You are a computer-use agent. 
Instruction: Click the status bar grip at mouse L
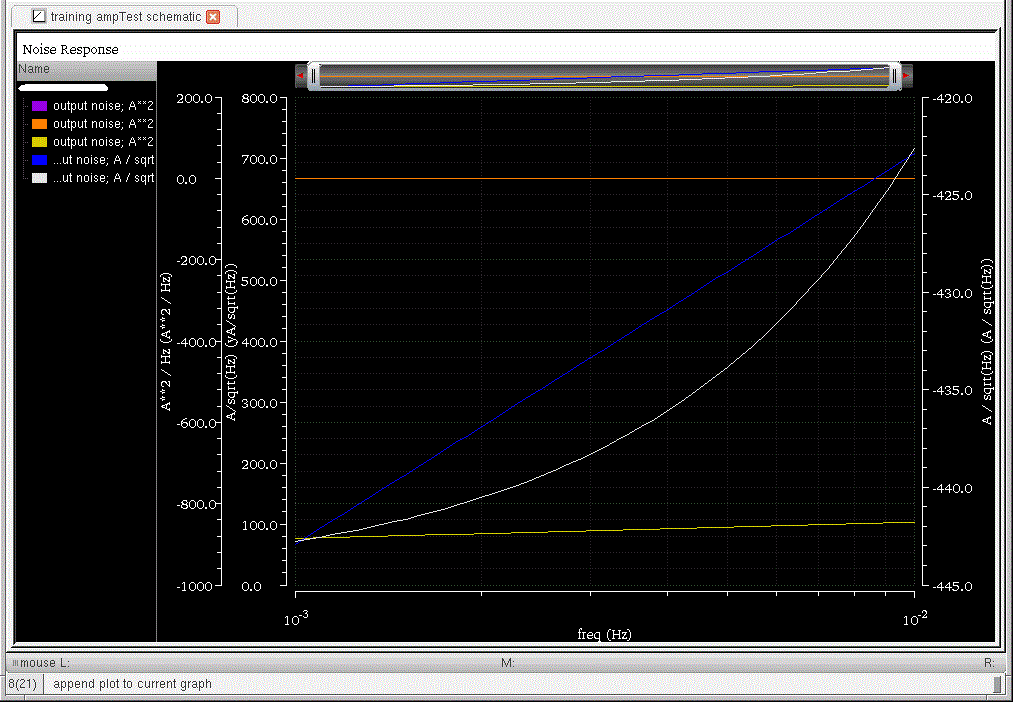point(15,662)
